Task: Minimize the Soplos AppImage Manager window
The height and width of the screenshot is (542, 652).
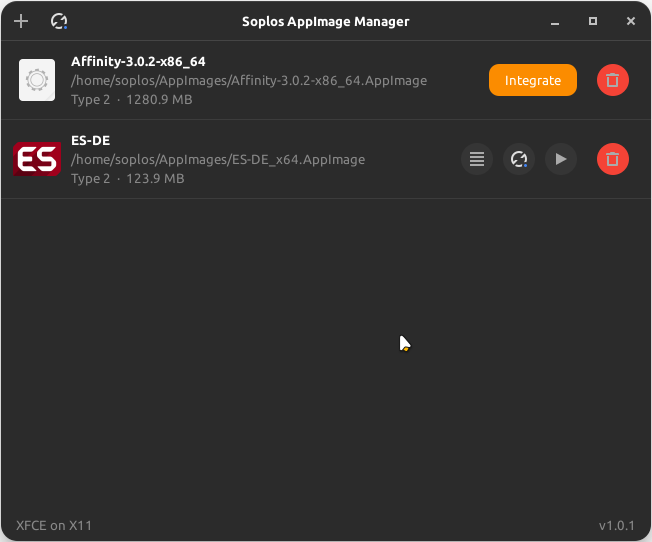Action: coord(555,22)
